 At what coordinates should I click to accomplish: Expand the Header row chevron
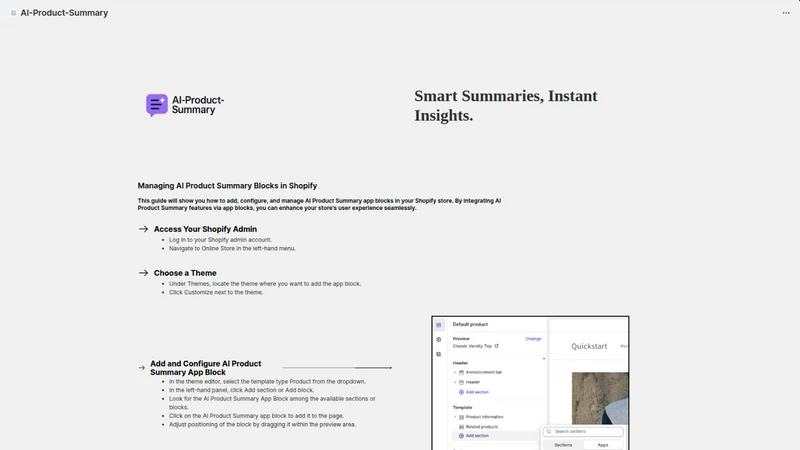455,382
